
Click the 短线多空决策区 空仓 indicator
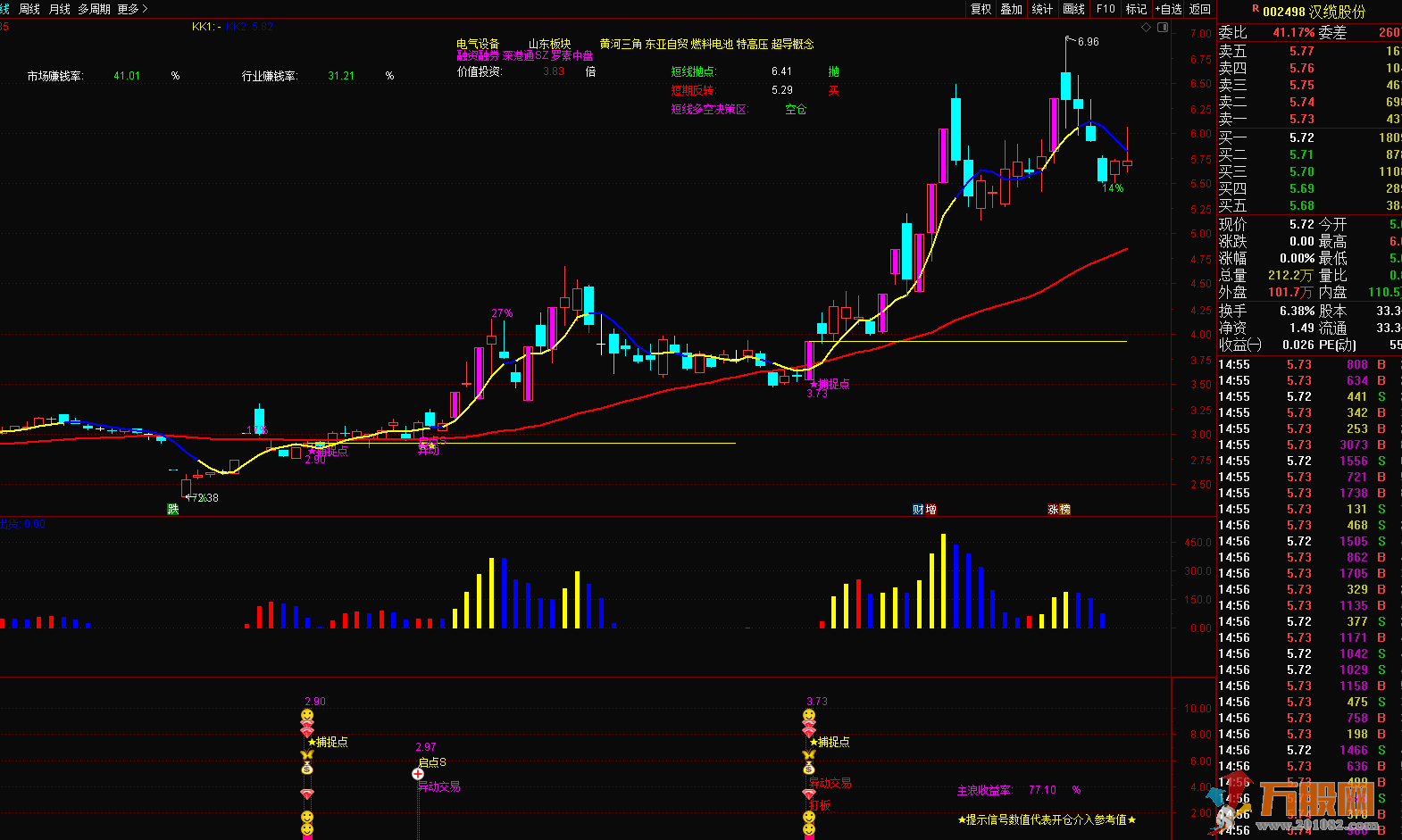[739, 109]
